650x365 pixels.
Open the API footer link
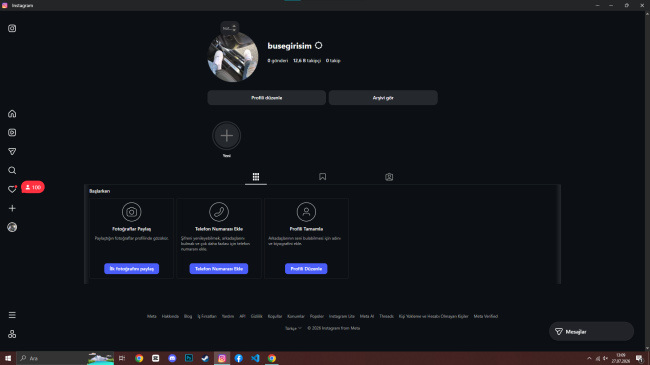243,316
